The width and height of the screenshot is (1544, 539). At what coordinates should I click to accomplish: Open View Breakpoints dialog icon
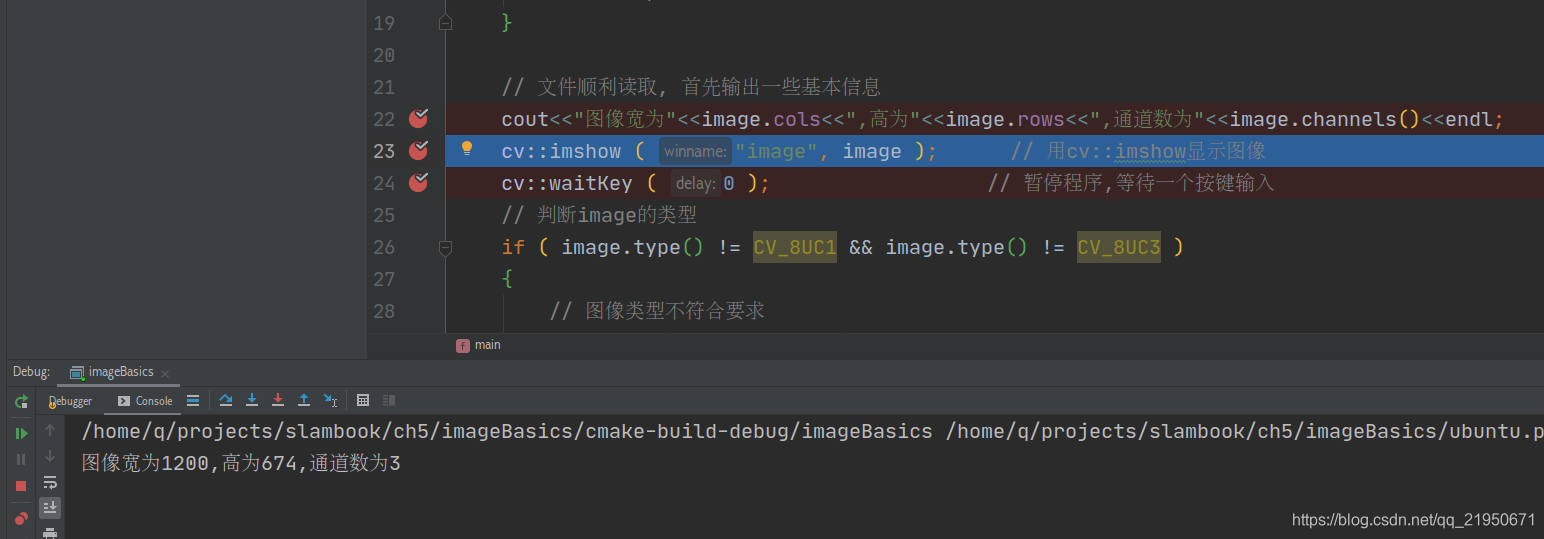click(21, 518)
